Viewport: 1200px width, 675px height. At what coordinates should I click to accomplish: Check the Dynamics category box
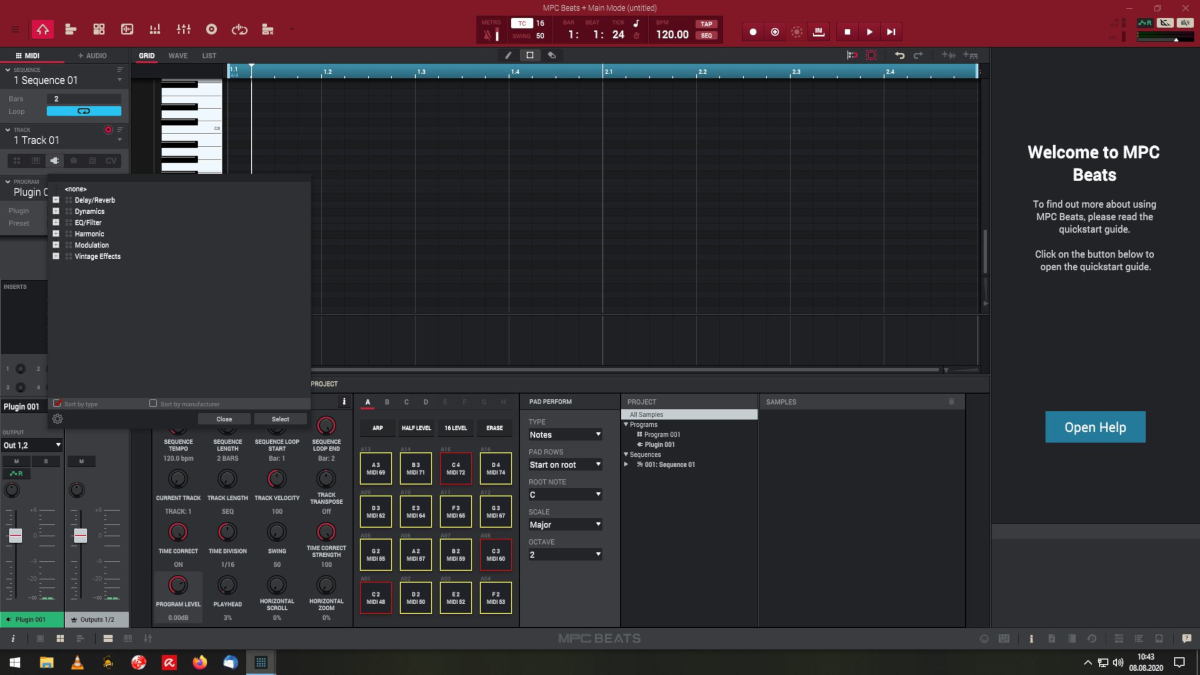click(57, 211)
